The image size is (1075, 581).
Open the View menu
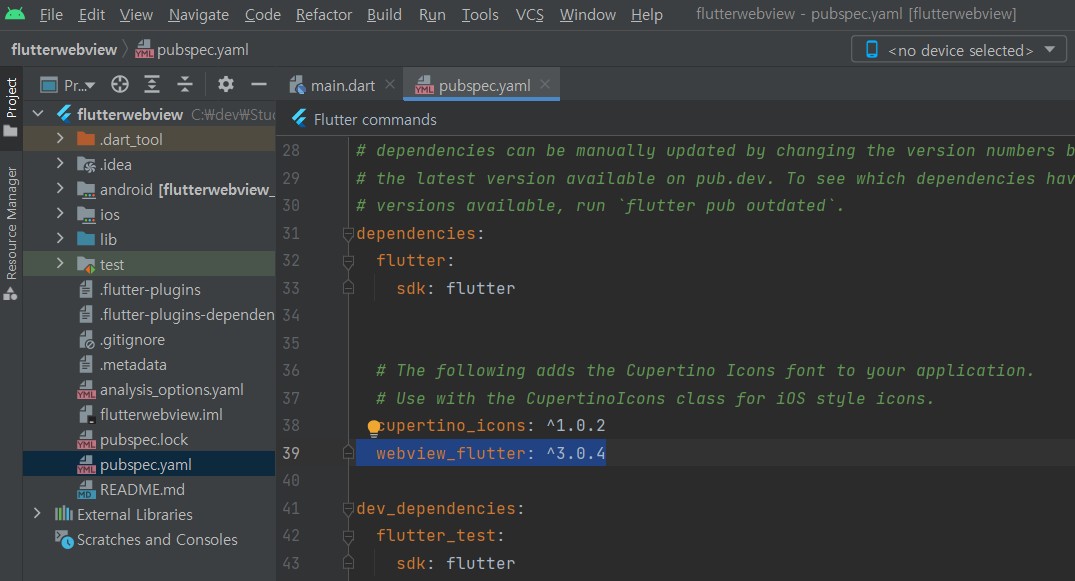click(136, 14)
